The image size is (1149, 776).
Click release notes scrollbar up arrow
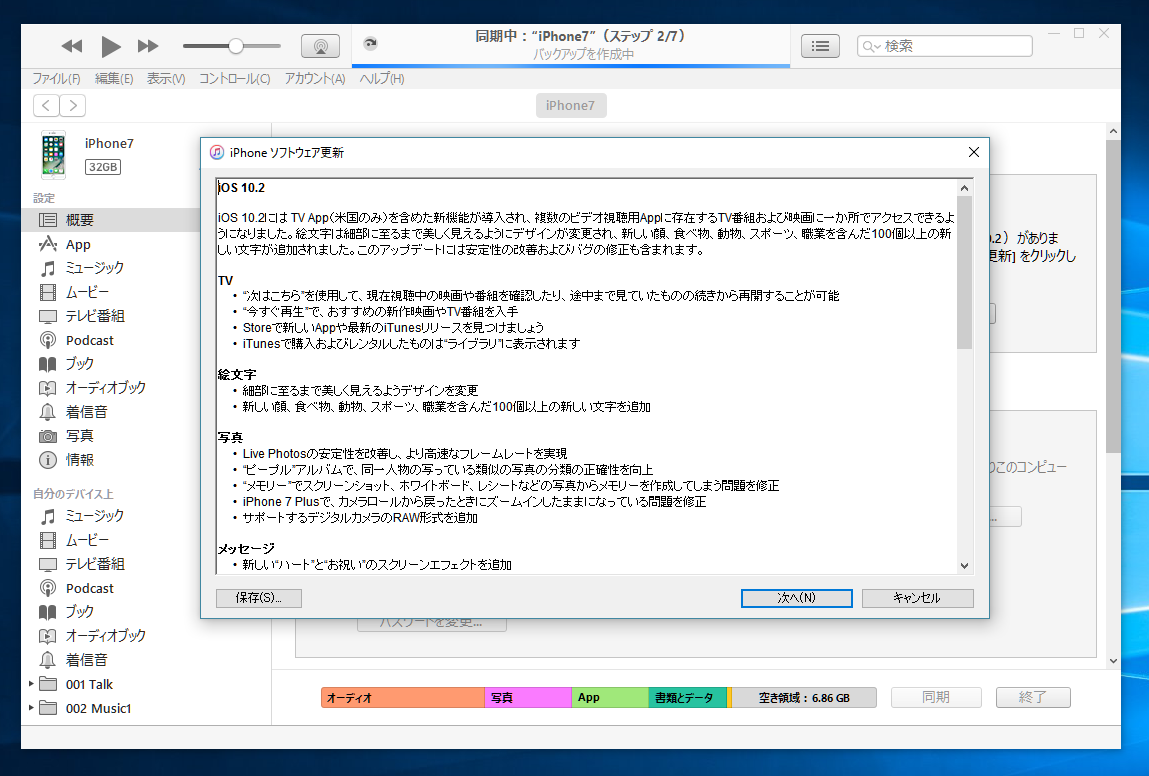(x=964, y=188)
